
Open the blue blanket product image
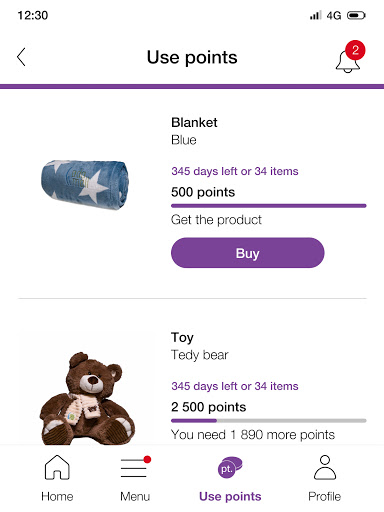coord(85,185)
